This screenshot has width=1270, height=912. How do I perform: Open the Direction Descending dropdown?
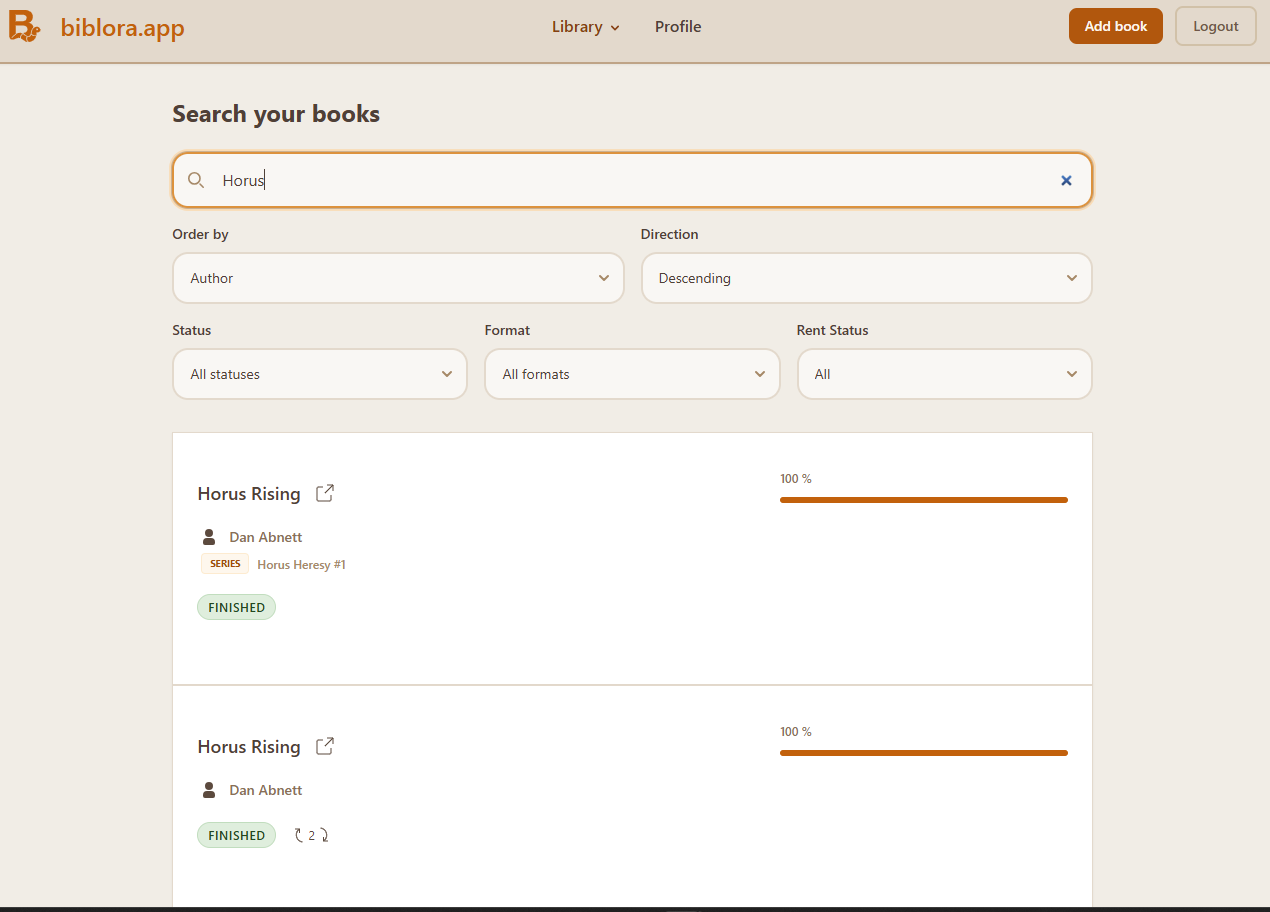(866, 278)
